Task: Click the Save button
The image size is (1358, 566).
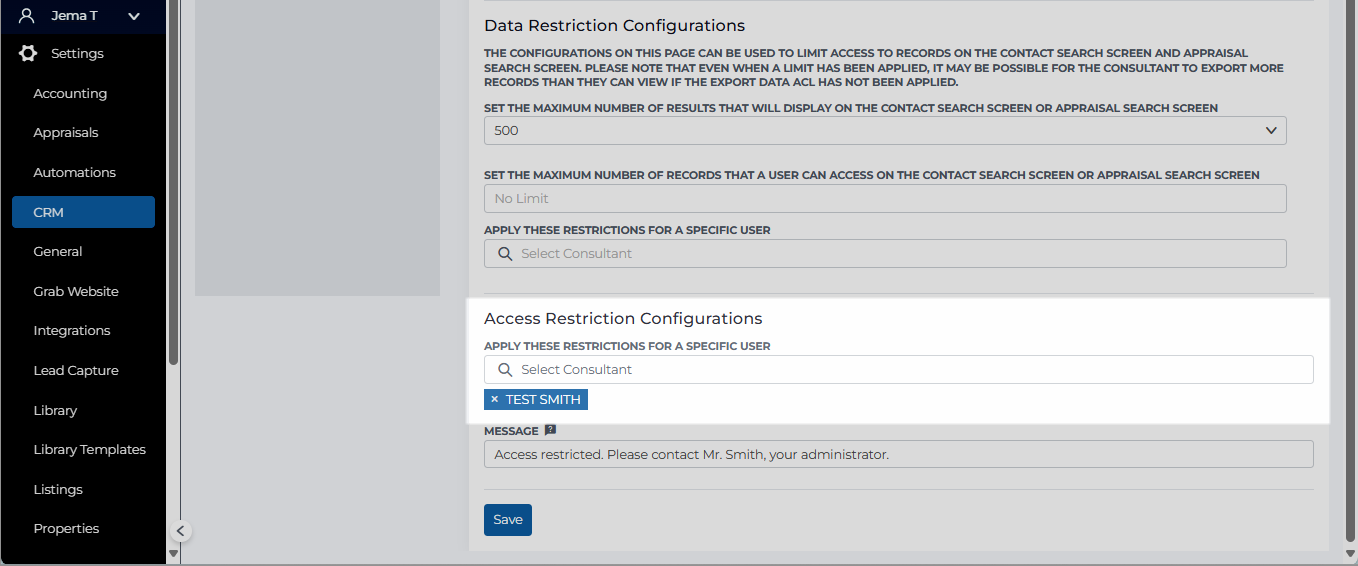Action: coord(508,519)
